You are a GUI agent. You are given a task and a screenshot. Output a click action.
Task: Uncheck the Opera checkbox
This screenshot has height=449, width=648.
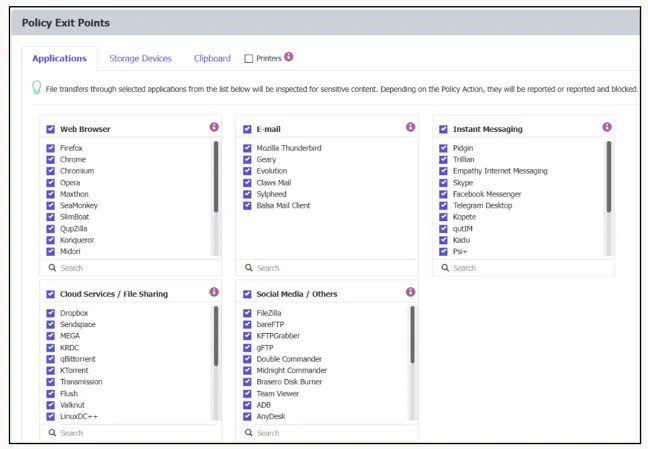pyautogui.click(x=50, y=182)
